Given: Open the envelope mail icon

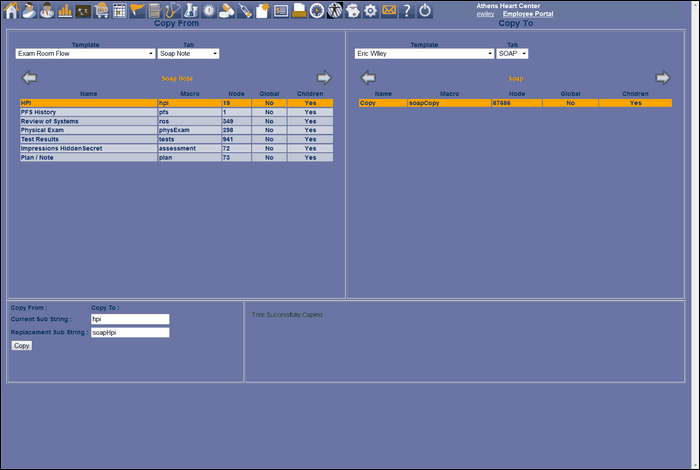Looking at the screenshot, I should (x=389, y=10).
